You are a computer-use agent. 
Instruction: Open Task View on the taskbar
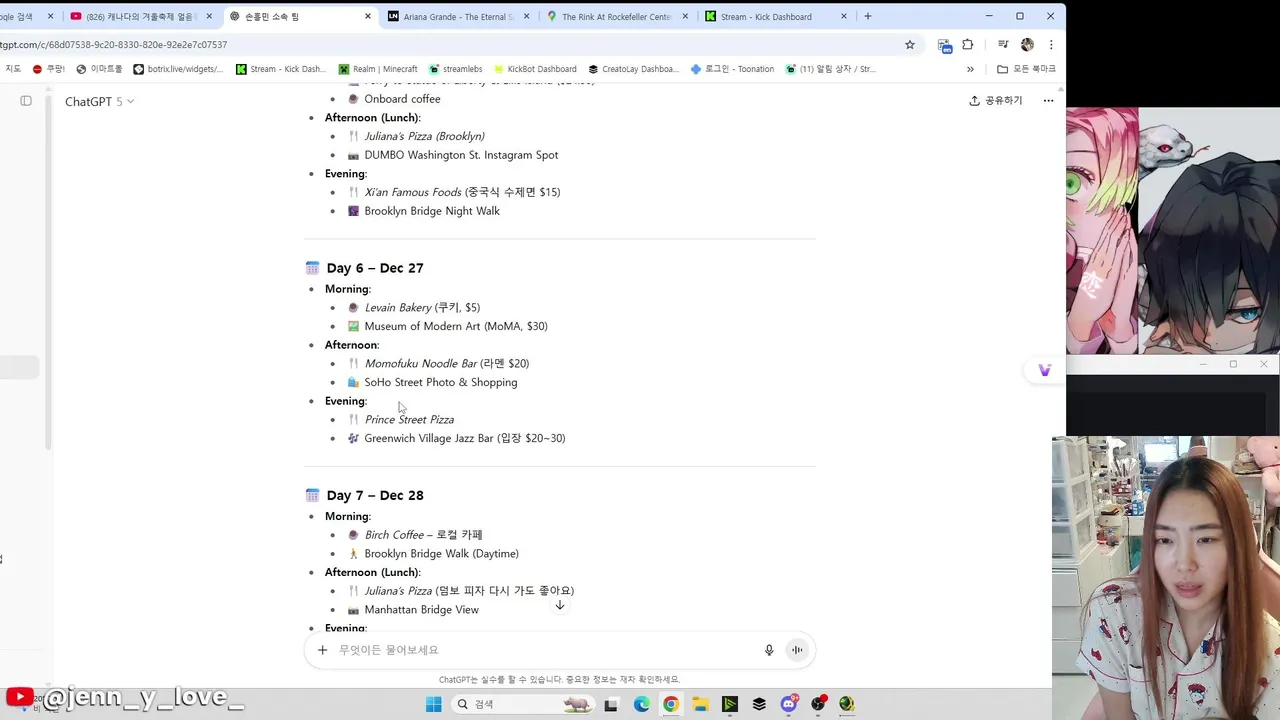(611, 704)
